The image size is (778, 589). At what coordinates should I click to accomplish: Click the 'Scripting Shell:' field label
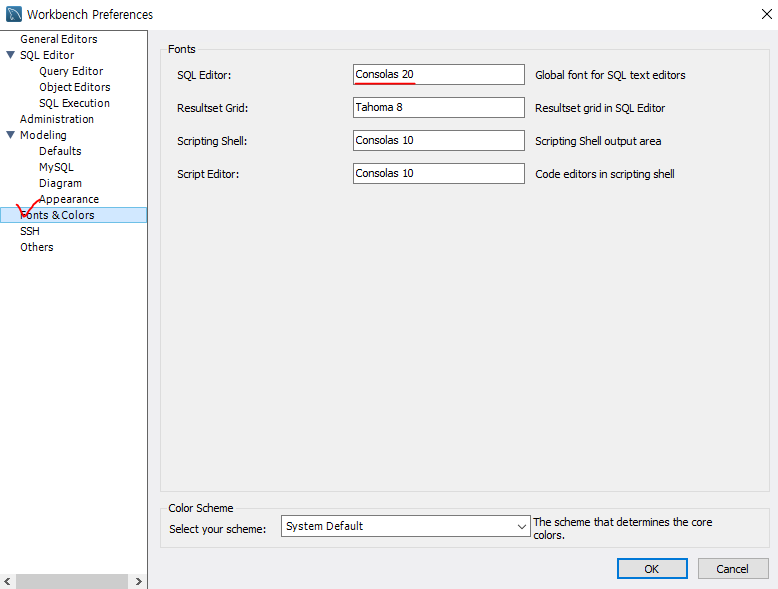tap(212, 141)
